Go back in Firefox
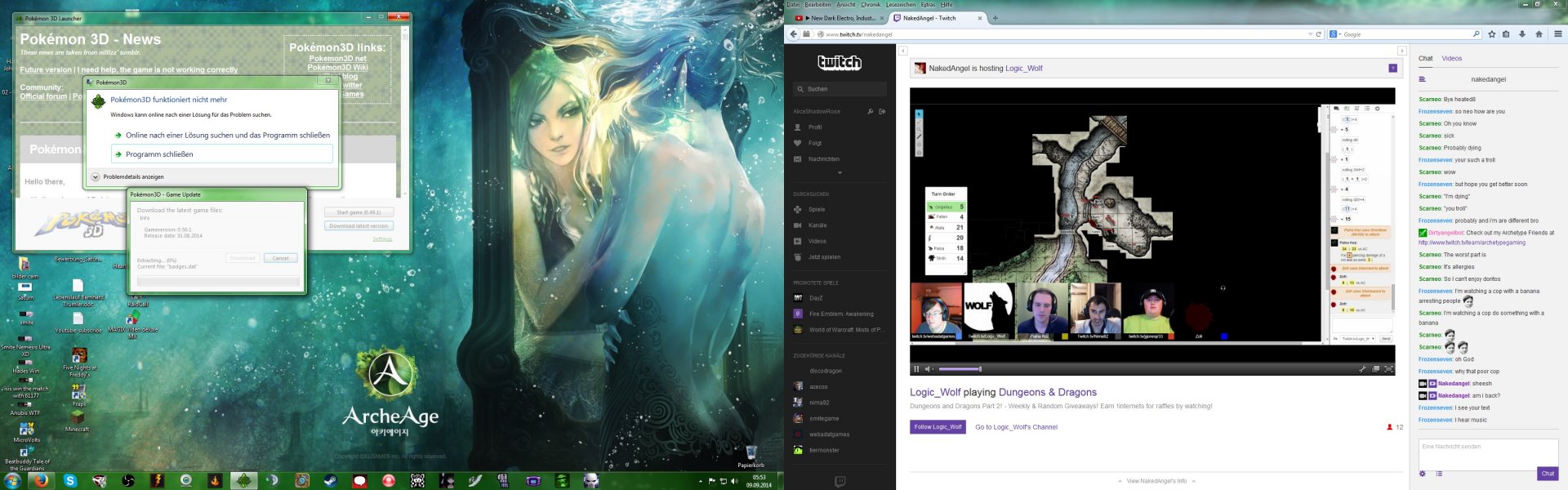The image size is (1568, 490). pos(793,34)
